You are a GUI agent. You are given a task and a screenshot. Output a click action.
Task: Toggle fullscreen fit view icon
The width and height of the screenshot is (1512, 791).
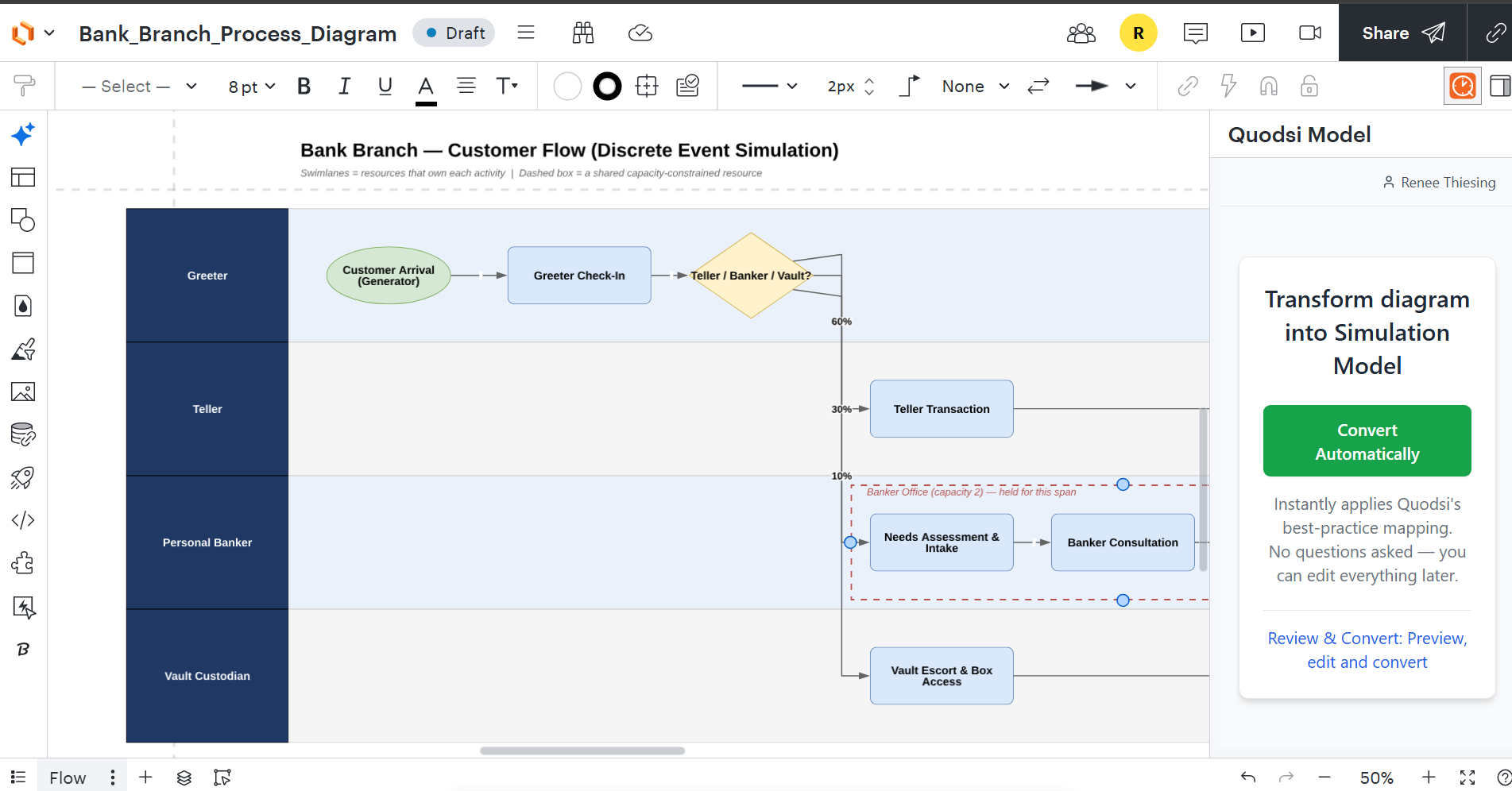pos(1468,777)
